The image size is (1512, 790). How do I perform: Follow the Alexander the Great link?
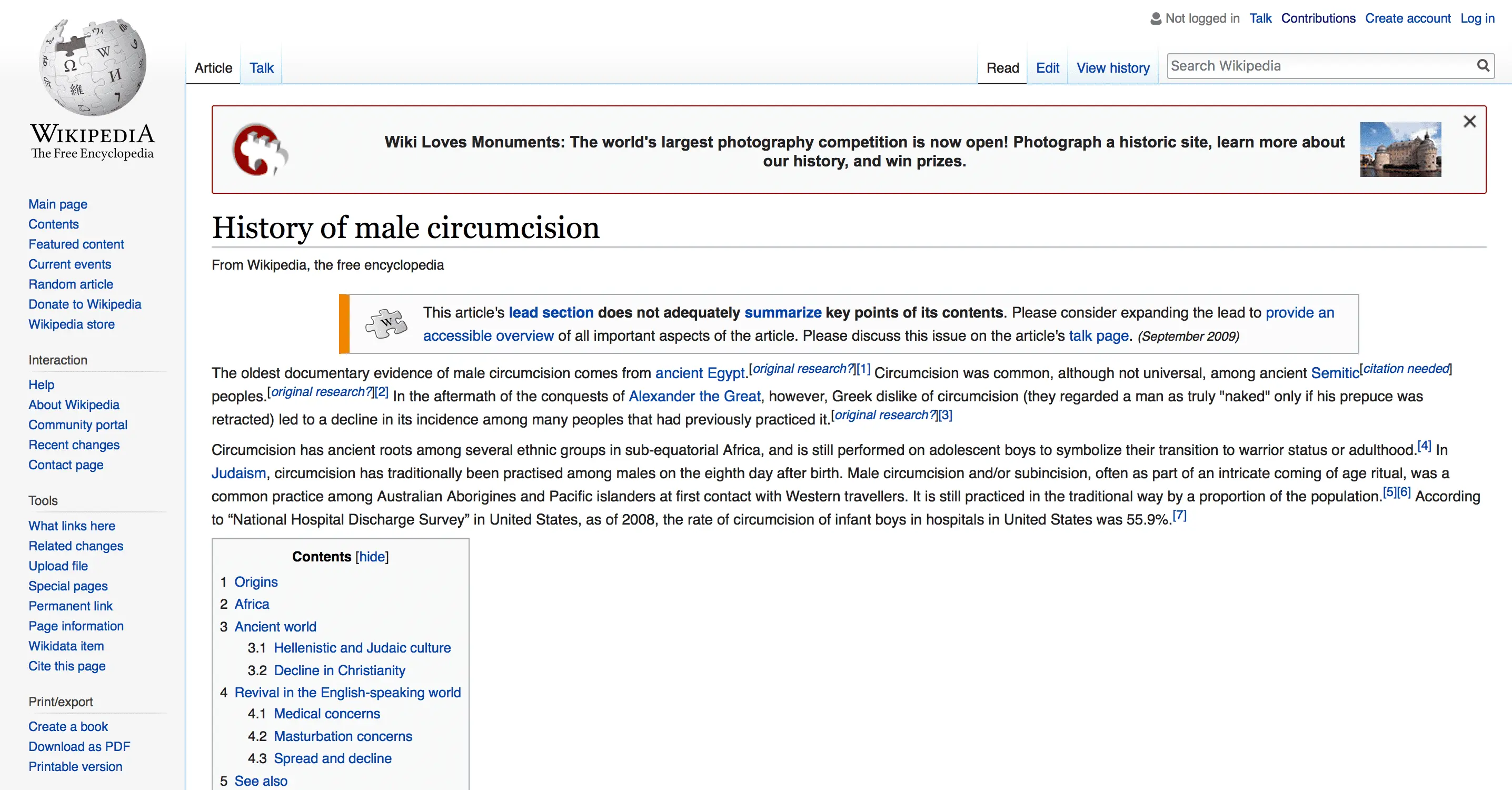click(x=694, y=397)
